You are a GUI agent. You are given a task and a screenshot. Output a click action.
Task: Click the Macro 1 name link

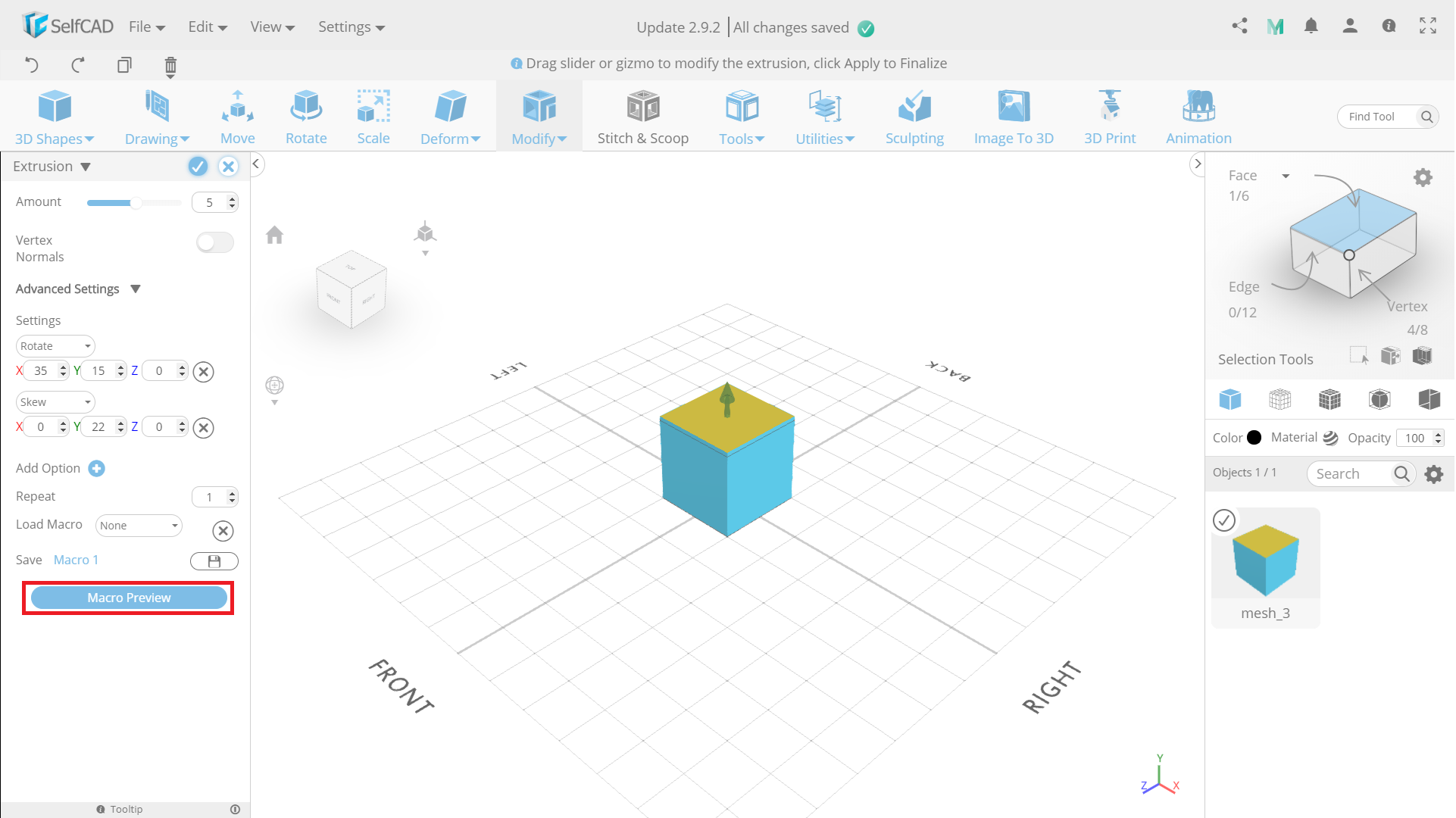[76, 560]
